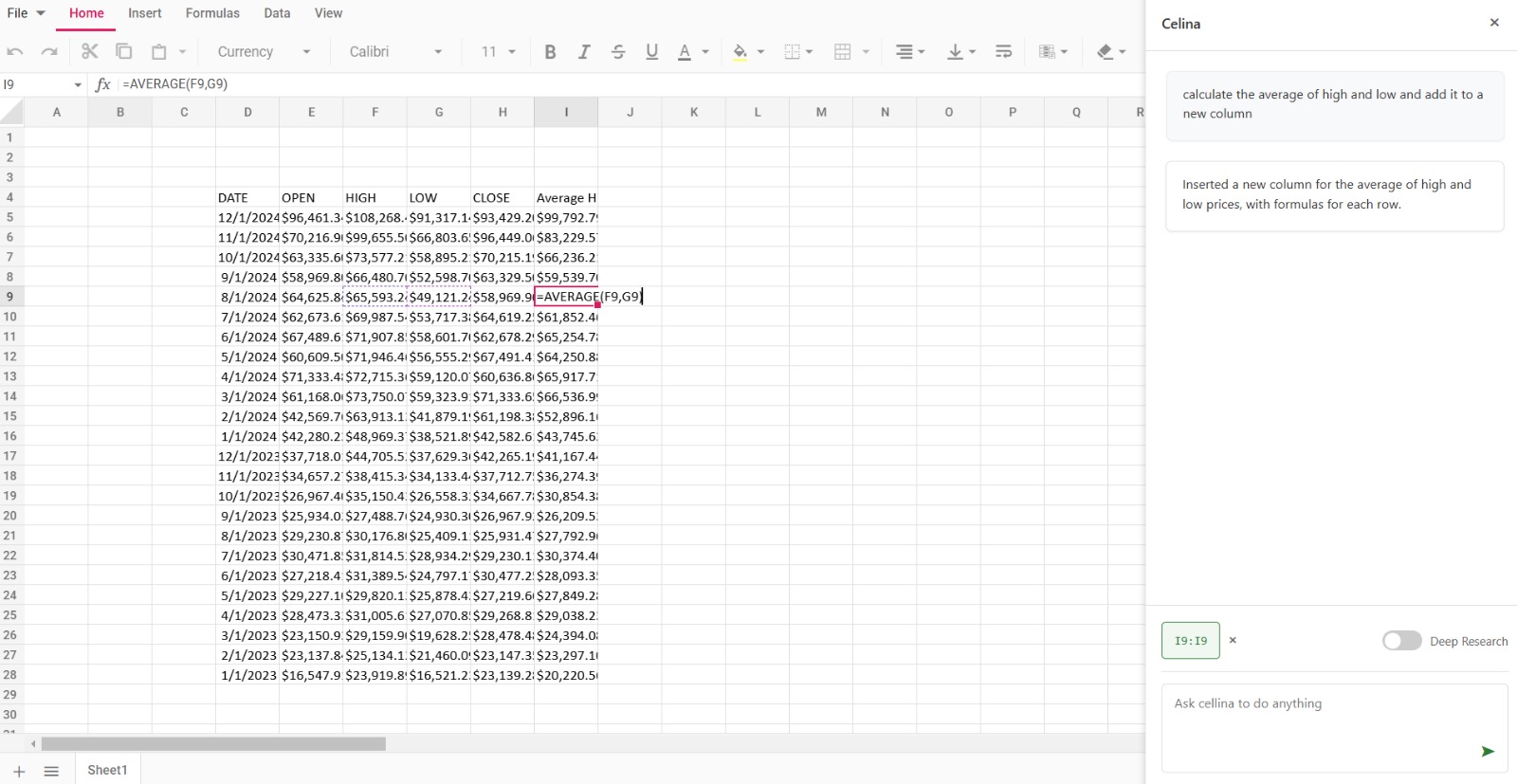
Task: Switch to the Formulas tab
Action: (x=212, y=13)
